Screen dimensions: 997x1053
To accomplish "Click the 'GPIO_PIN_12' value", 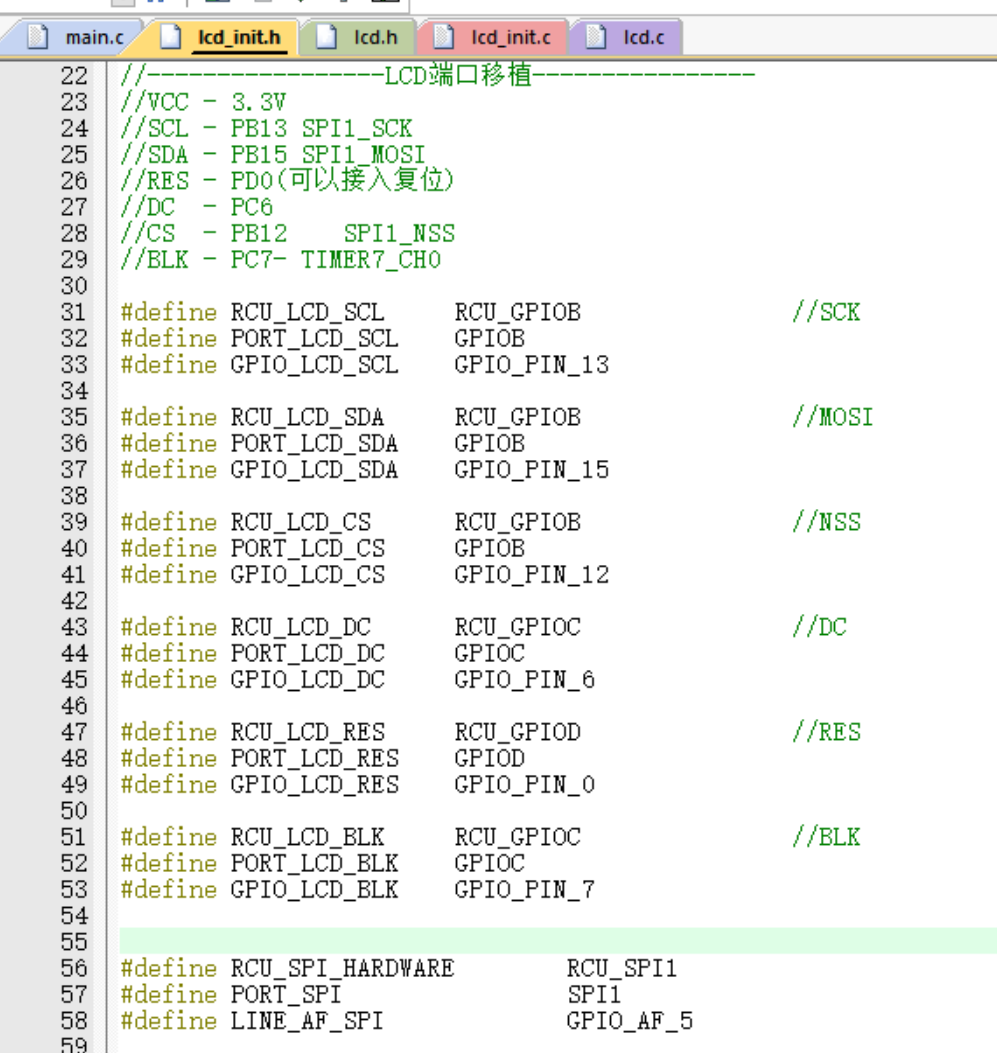I will click(531, 575).
